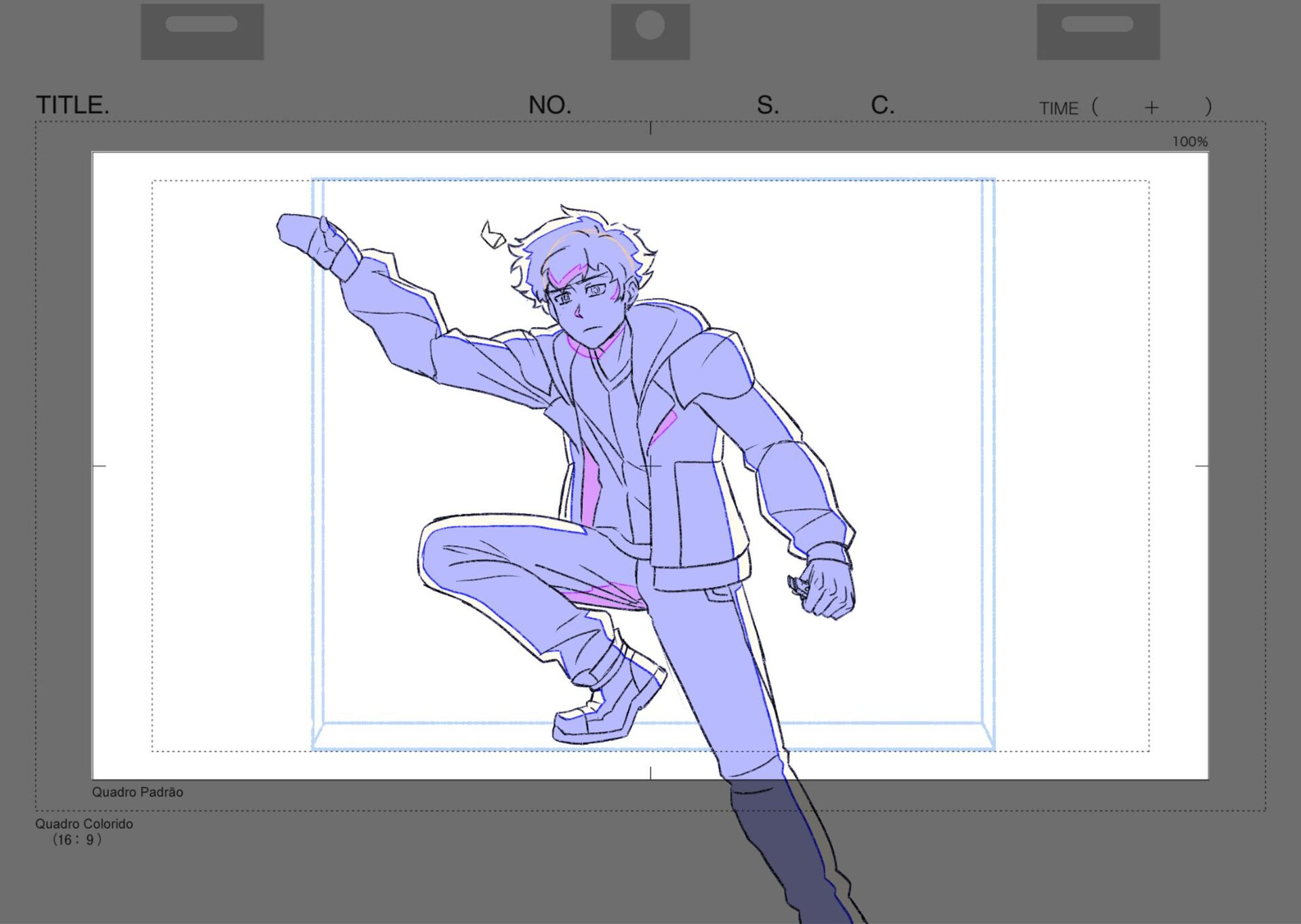Click the C. cut field label

click(x=882, y=106)
